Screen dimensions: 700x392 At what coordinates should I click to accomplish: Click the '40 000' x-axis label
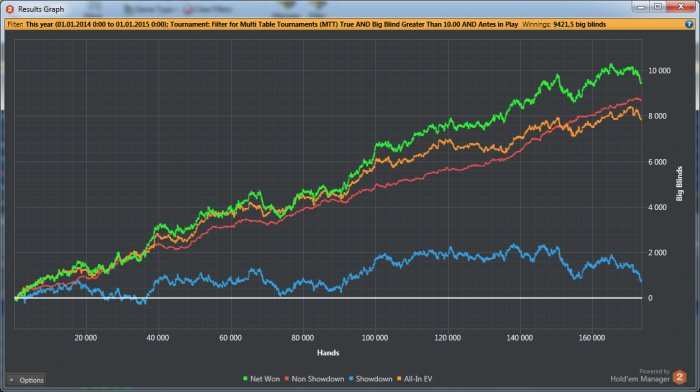158,338
